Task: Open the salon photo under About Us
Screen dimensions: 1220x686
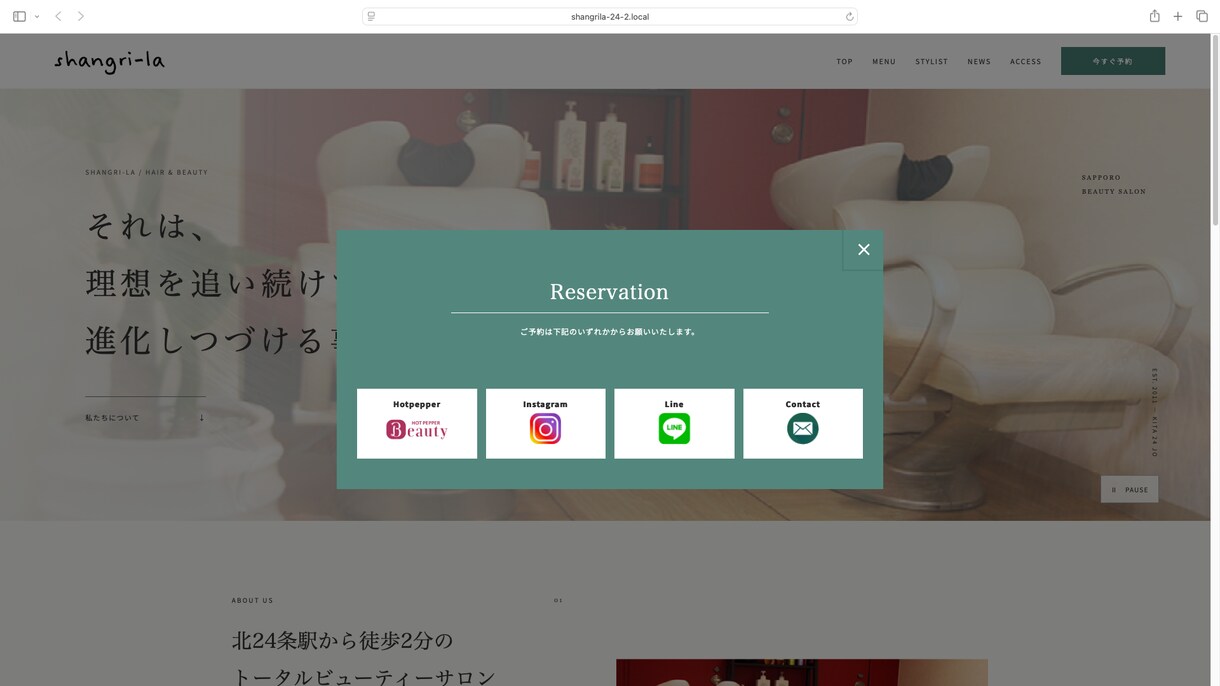Action: (x=802, y=672)
